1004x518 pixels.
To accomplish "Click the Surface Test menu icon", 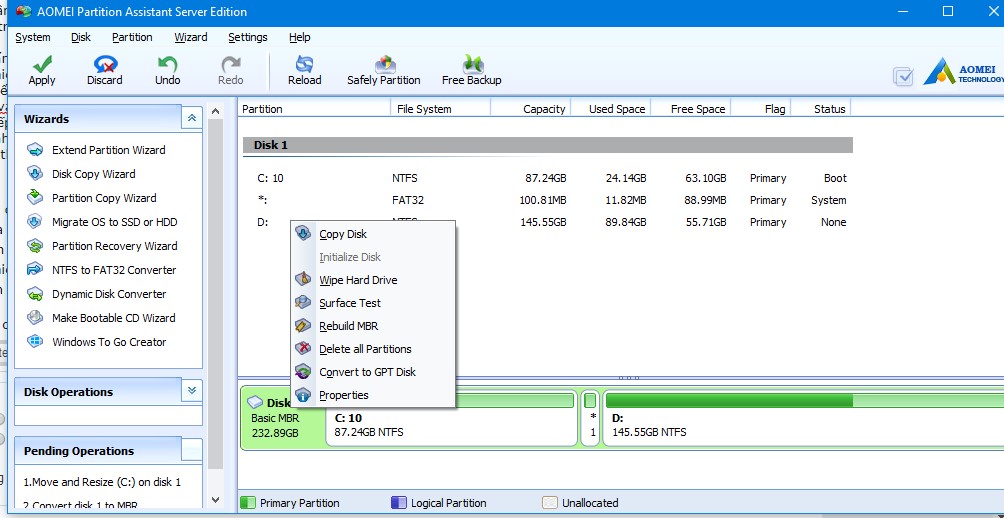I will (x=303, y=303).
